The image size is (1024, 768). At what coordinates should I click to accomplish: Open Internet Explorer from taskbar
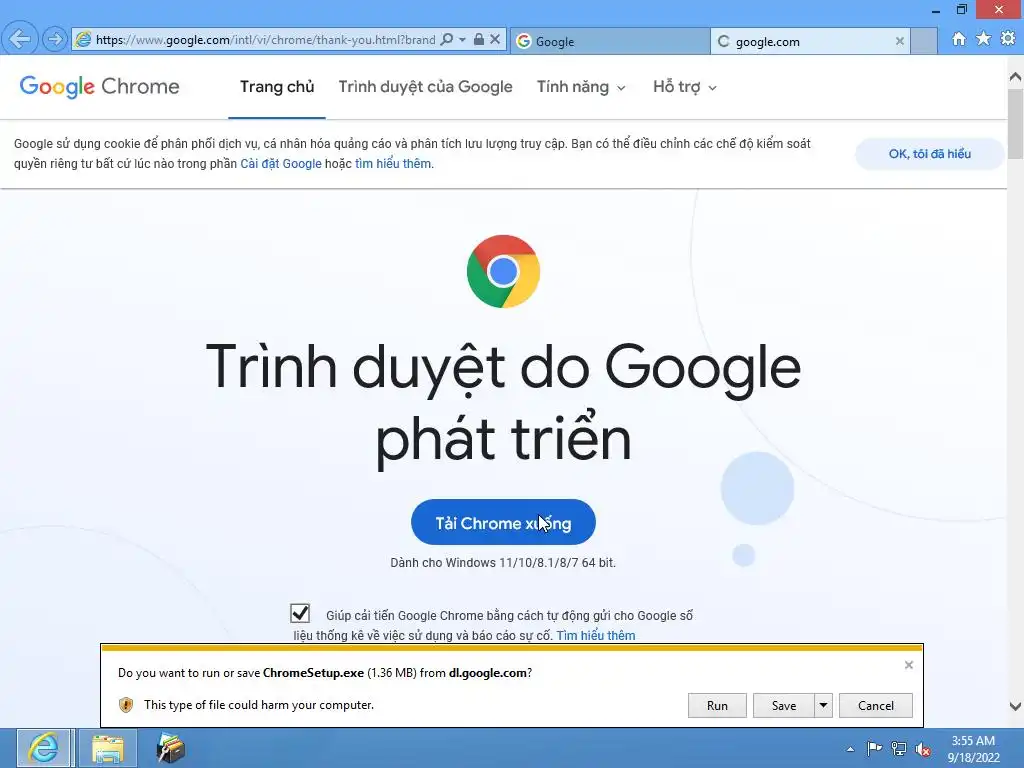tap(43, 748)
